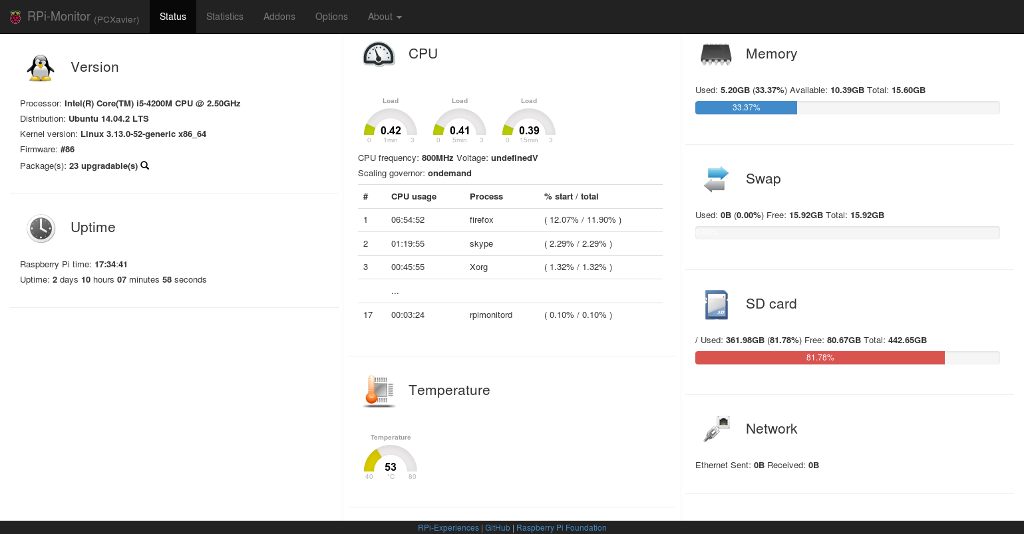Click the temperature gauge showing 53

point(391,458)
